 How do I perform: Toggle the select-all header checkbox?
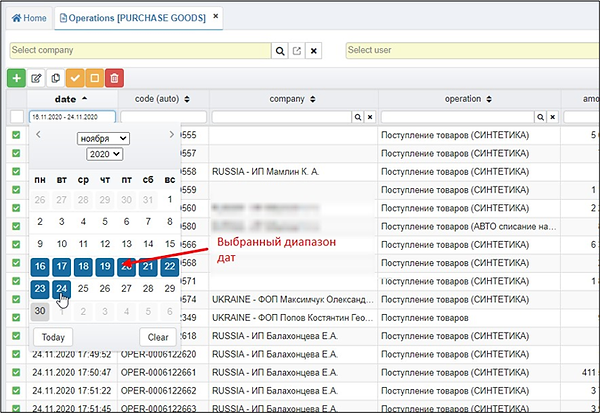[x=16, y=117]
